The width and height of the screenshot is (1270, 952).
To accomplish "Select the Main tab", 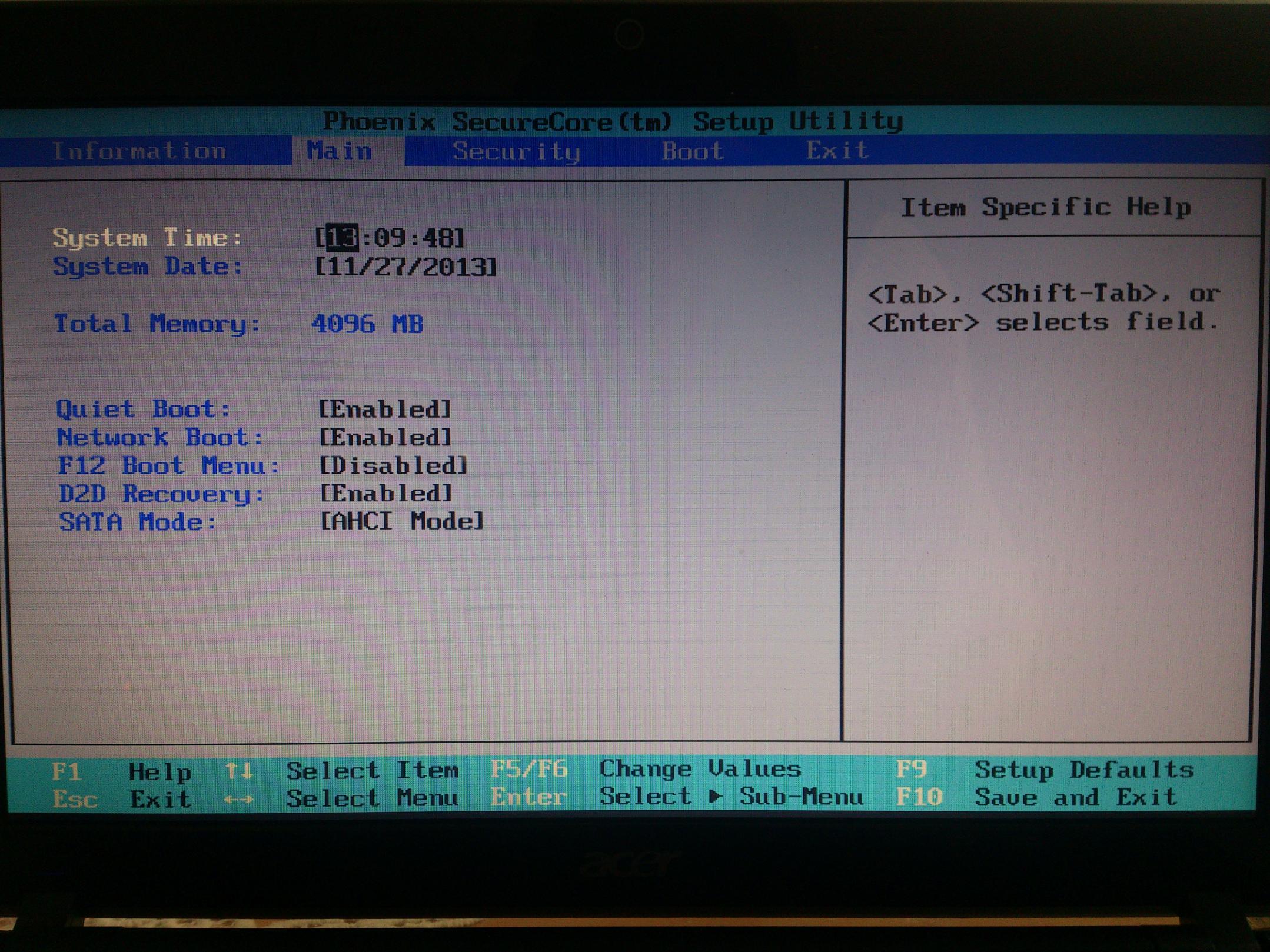I will (x=340, y=151).
